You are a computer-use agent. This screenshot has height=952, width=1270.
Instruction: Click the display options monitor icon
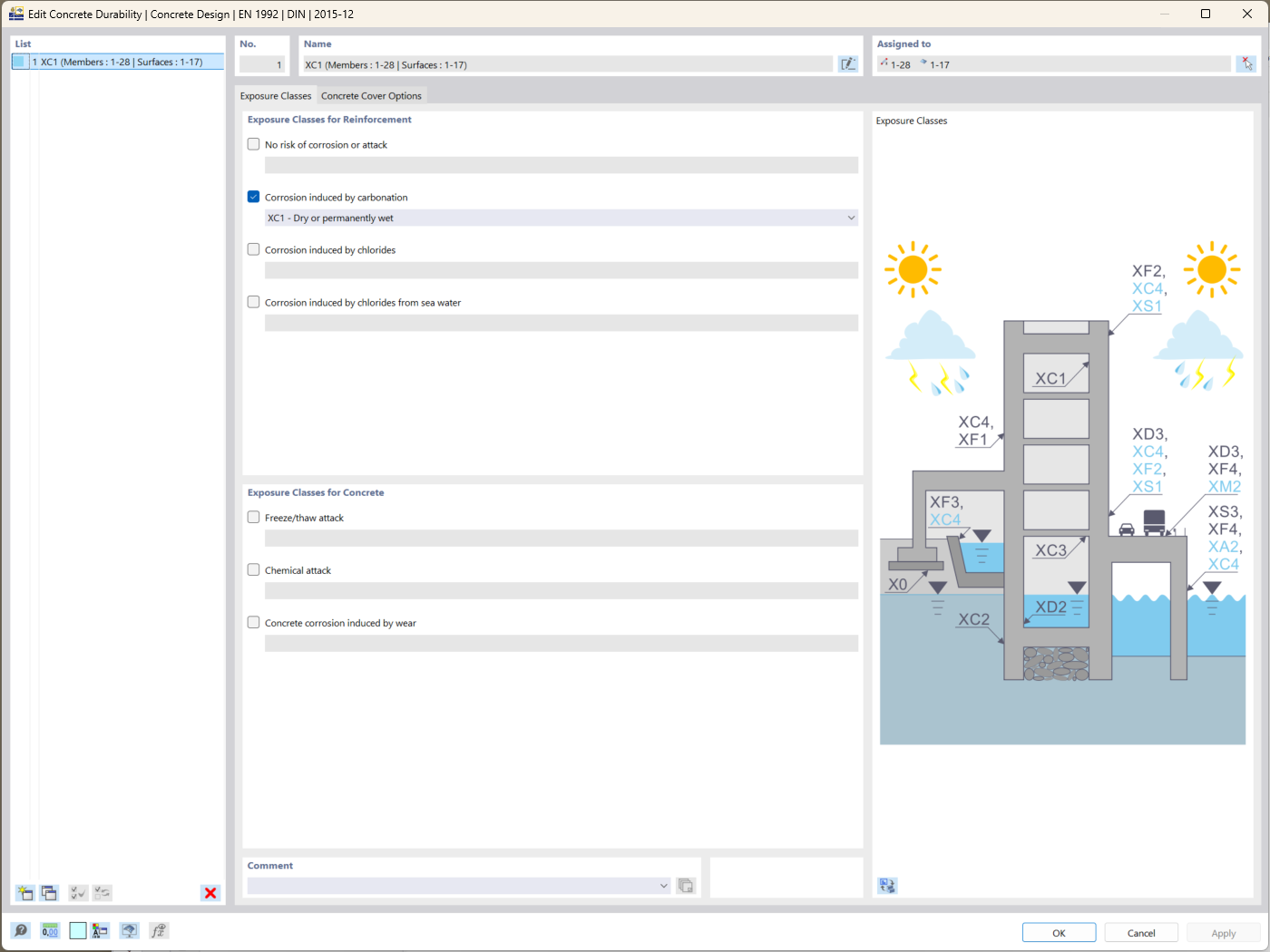128,930
